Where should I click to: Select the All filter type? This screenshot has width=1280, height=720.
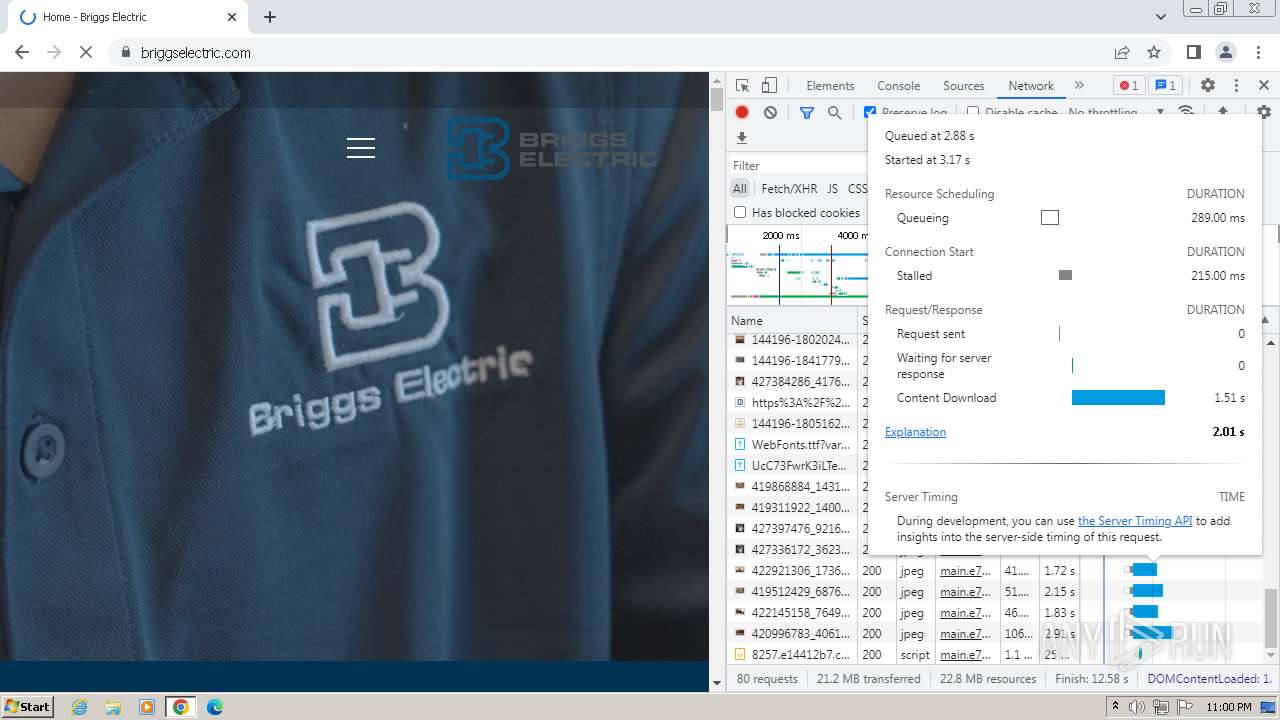click(740, 188)
